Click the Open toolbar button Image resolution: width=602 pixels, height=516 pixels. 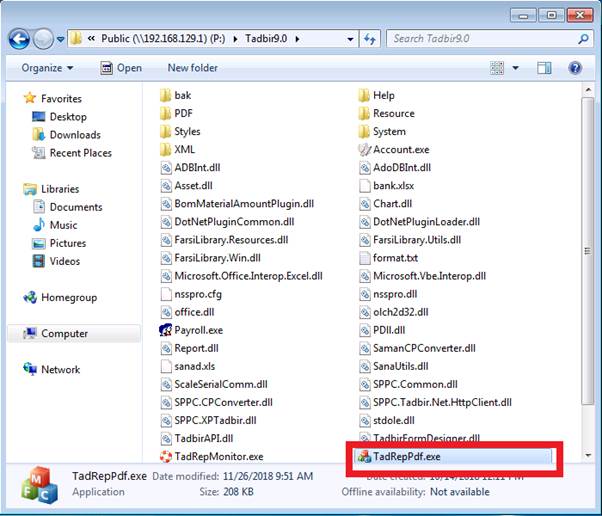[x=121, y=68]
